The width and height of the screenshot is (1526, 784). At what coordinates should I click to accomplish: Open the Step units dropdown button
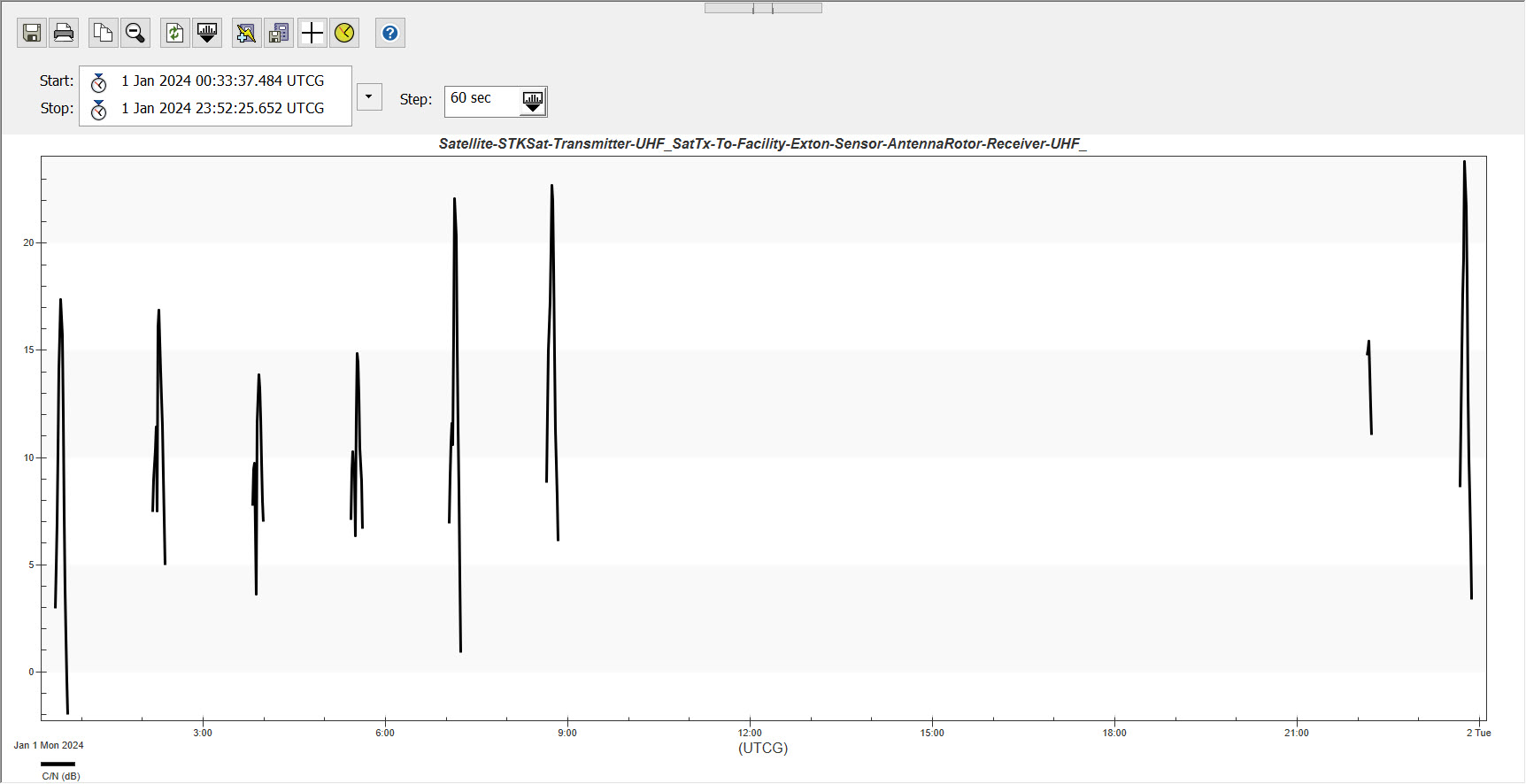[532, 102]
